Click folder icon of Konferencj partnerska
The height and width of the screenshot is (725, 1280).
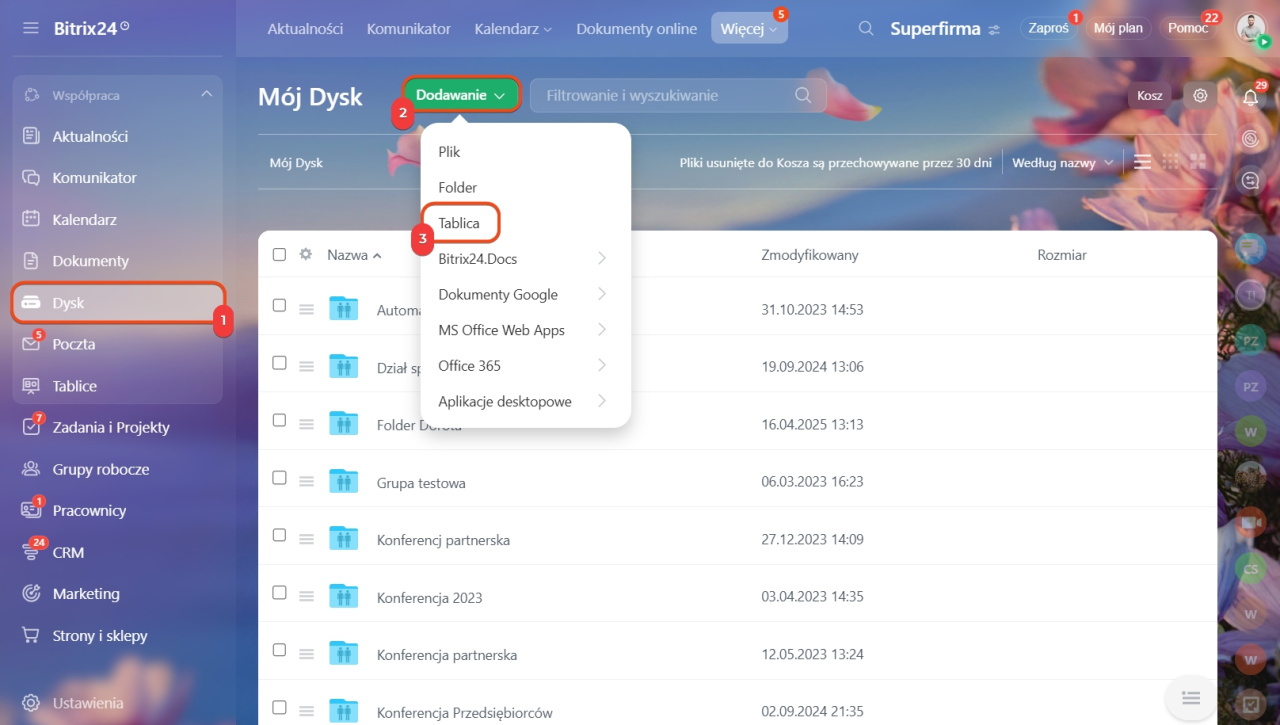343,539
